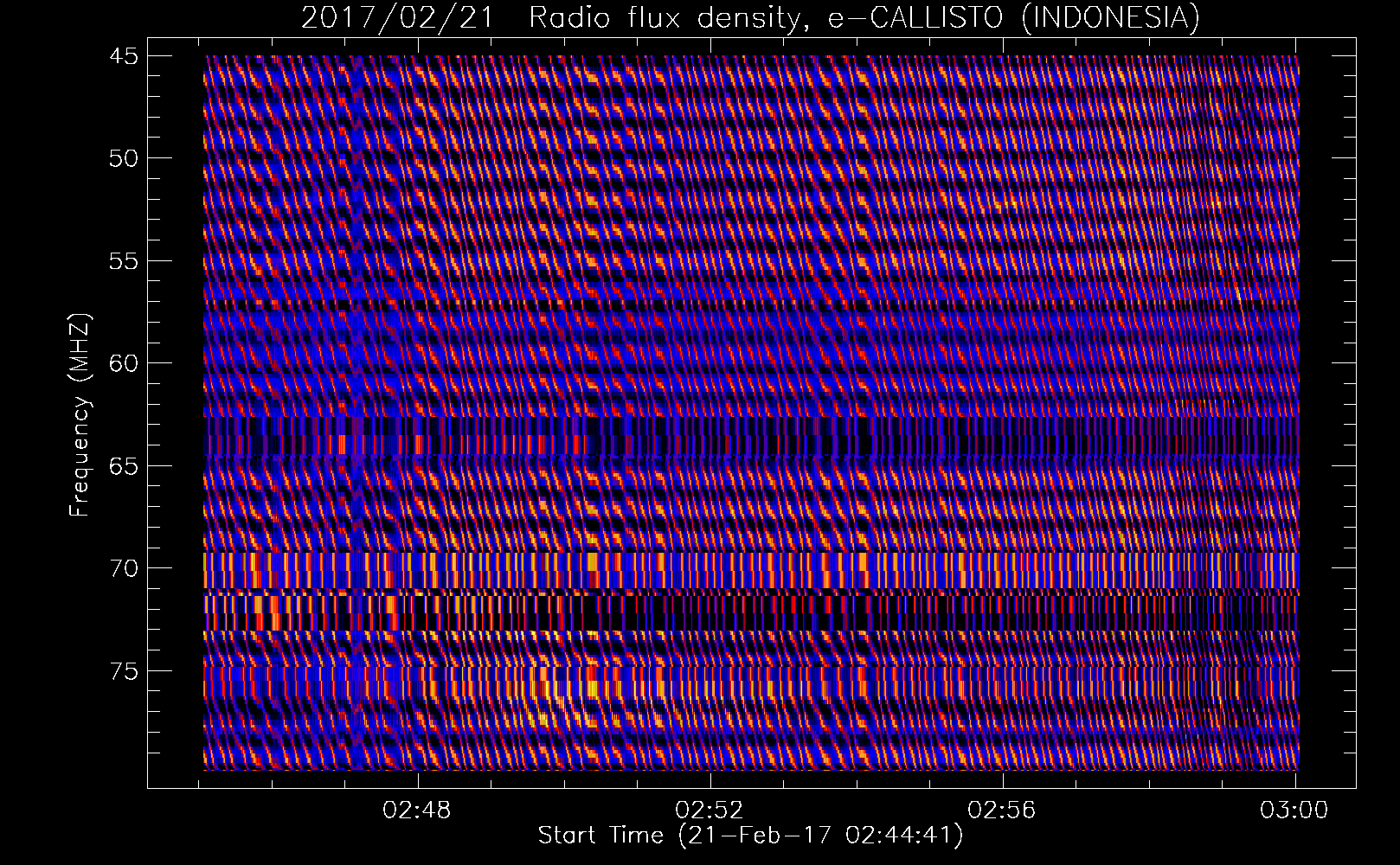Select the '50' frequency tick label
The image size is (1400, 865).
[123, 158]
